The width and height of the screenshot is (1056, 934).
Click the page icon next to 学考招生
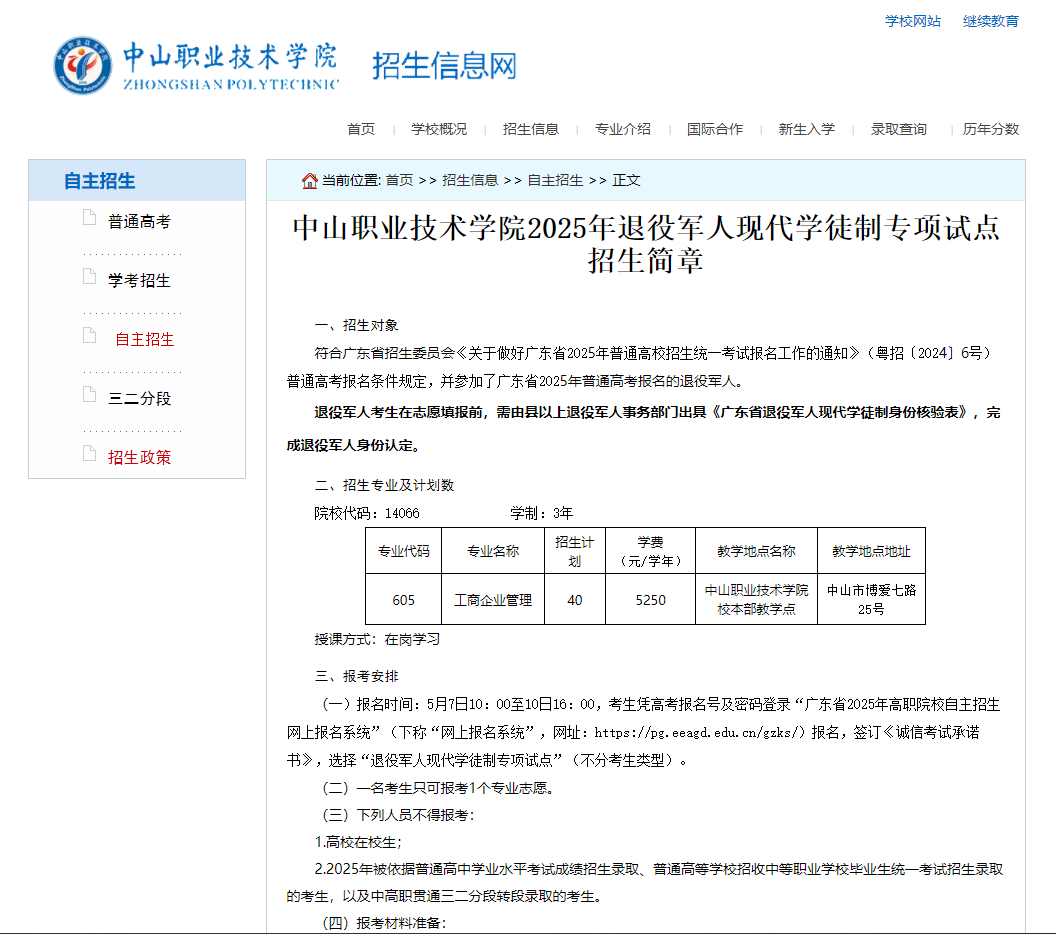pyautogui.click(x=89, y=276)
